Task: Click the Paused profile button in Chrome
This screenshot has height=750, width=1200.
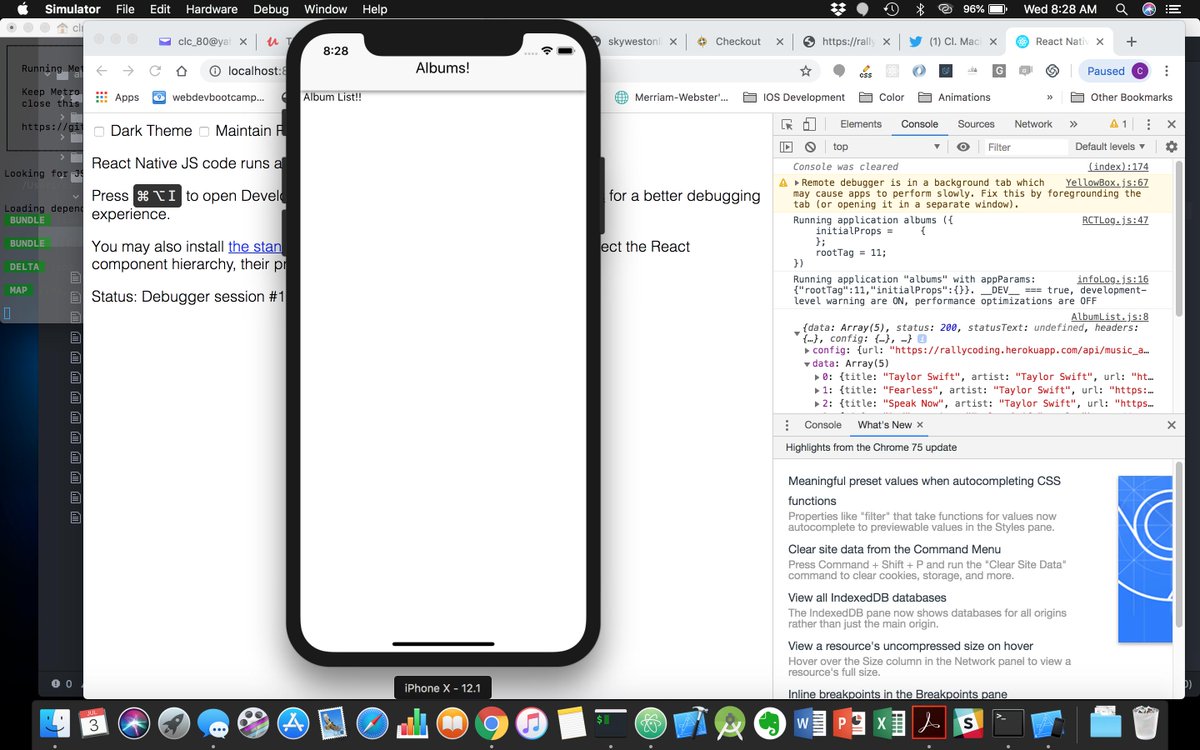Action: (x=1117, y=71)
